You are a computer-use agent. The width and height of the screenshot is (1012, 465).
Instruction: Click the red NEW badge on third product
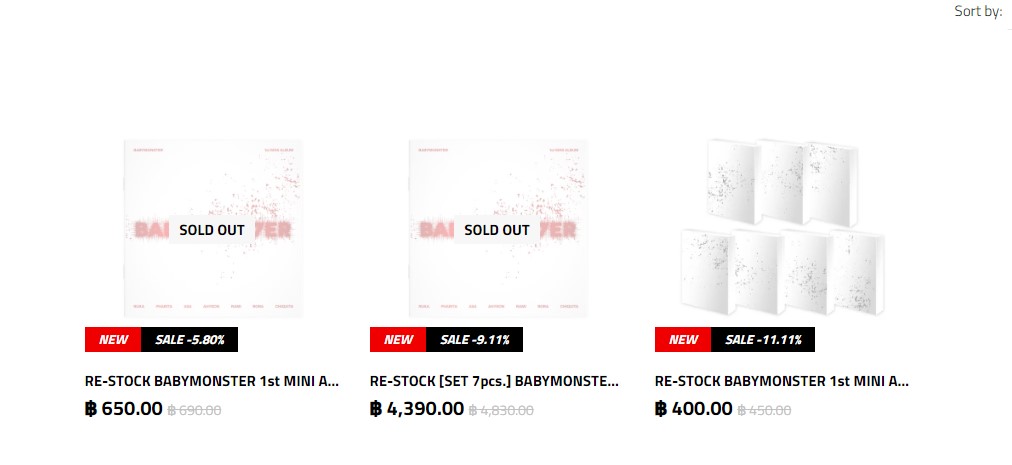[683, 340]
